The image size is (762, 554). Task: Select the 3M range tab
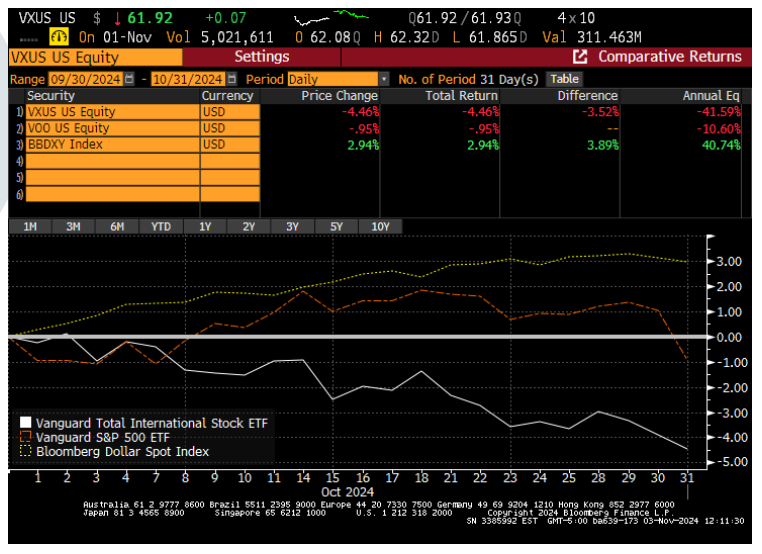tap(73, 226)
